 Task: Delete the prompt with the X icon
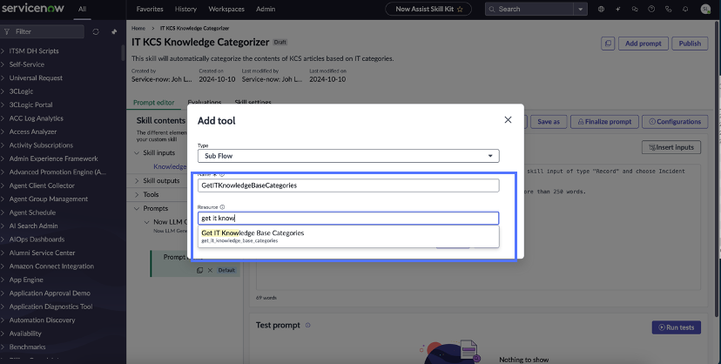tap(210, 270)
